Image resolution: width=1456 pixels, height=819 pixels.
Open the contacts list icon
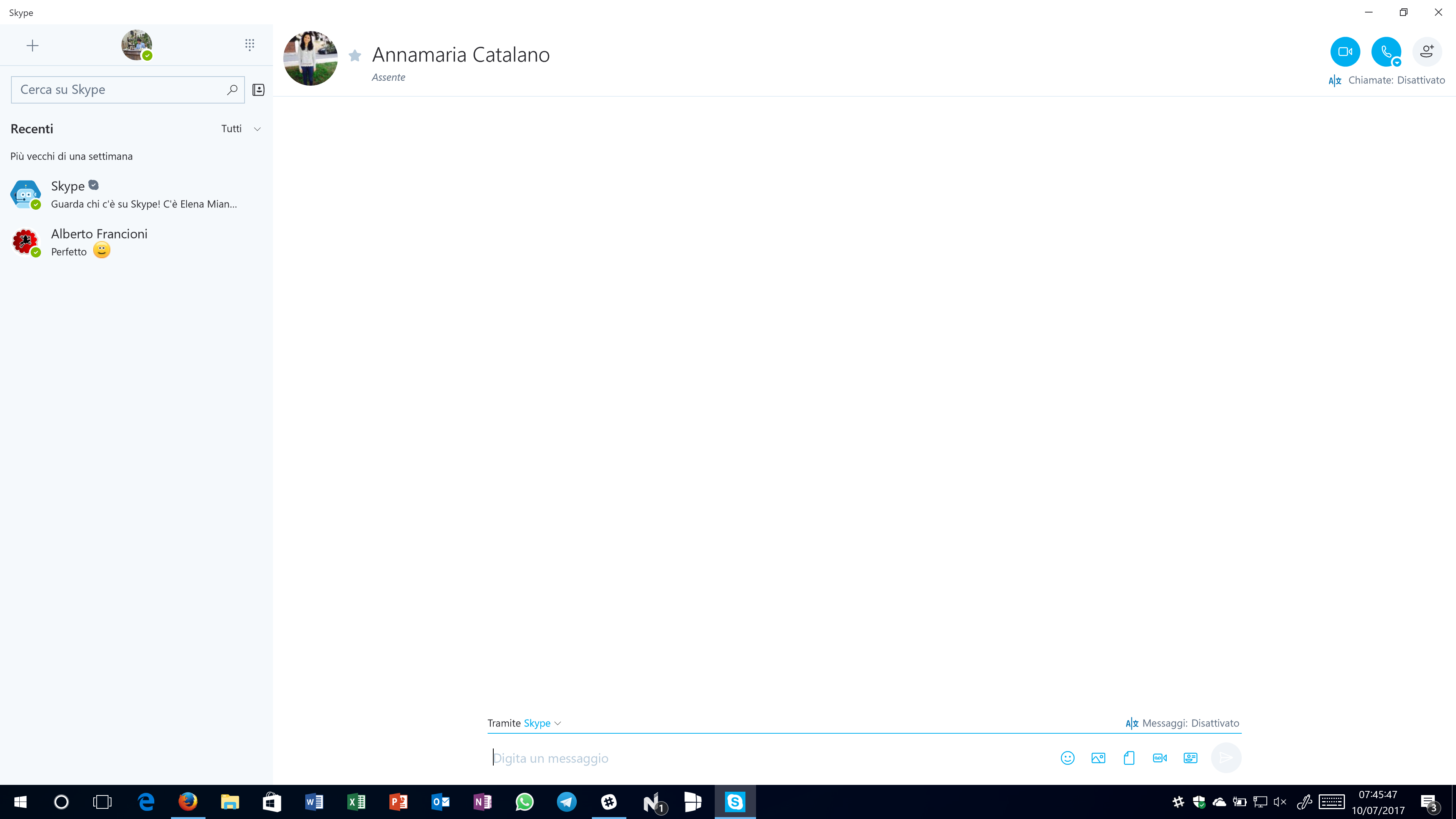[258, 89]
